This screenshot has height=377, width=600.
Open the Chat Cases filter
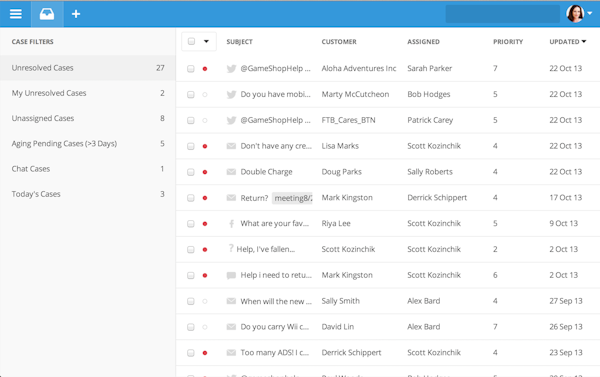88,169
